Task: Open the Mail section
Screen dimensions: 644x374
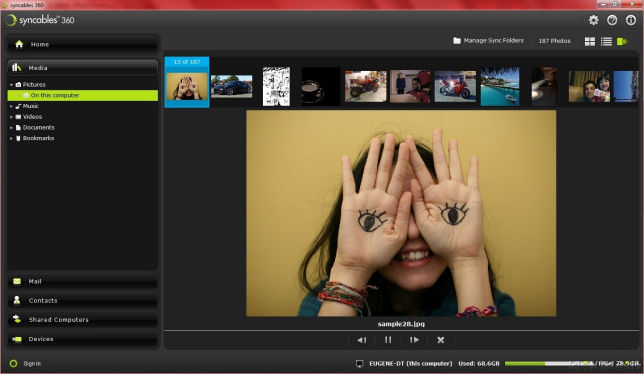Action: coord(83,282)
